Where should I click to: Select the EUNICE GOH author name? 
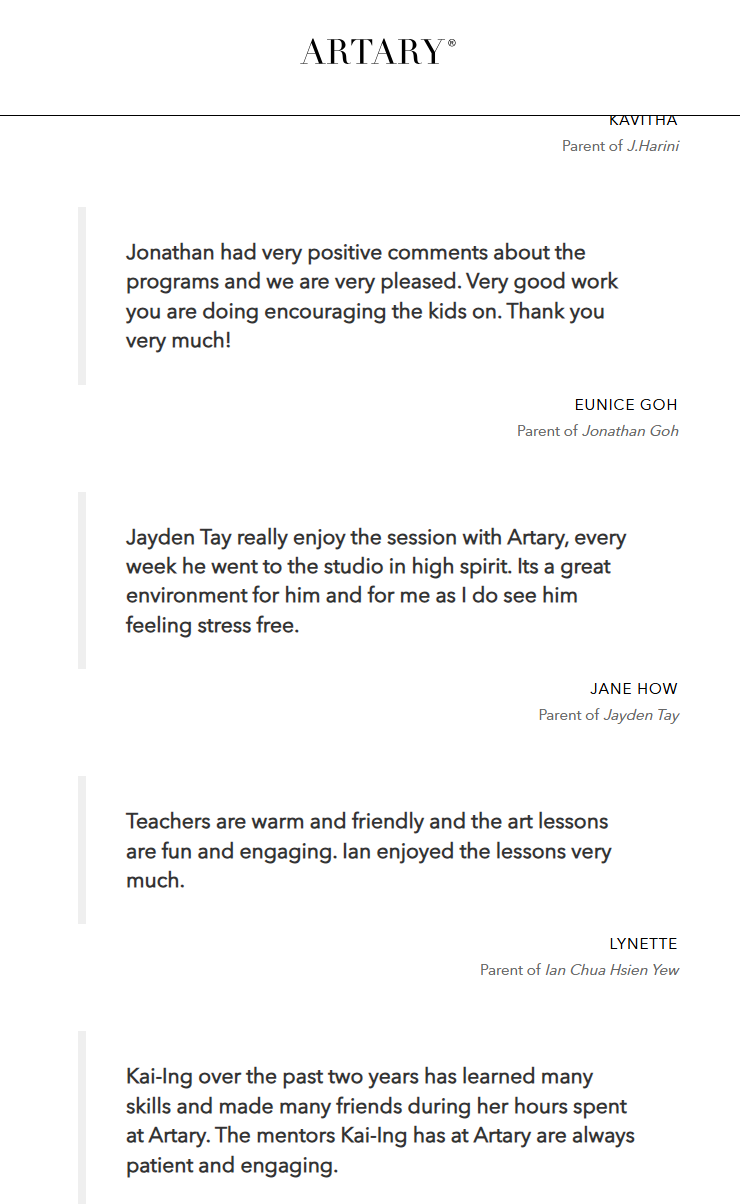626,405
